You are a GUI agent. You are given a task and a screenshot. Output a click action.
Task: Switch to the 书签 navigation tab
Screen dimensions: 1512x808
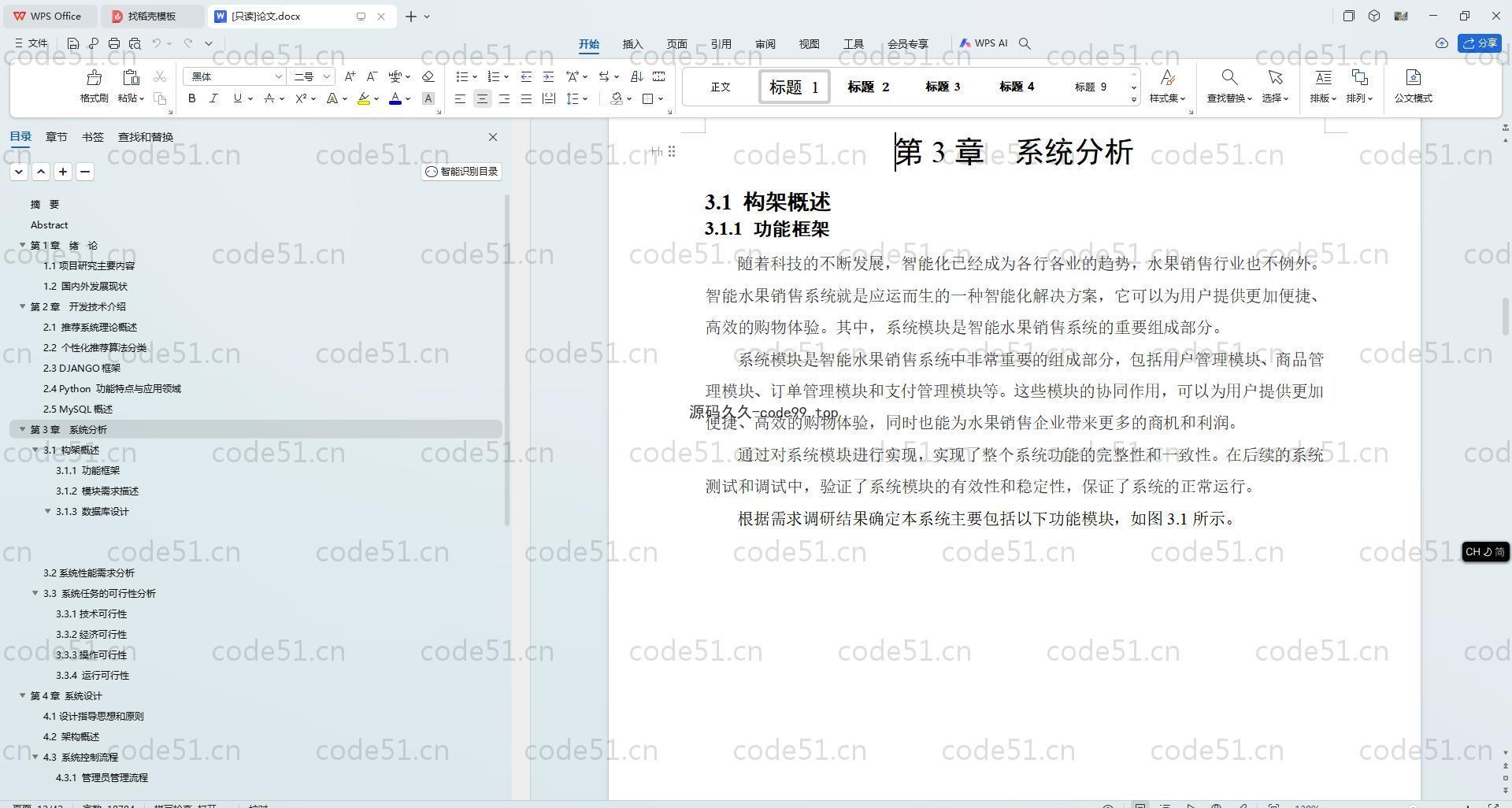[92, 136]
